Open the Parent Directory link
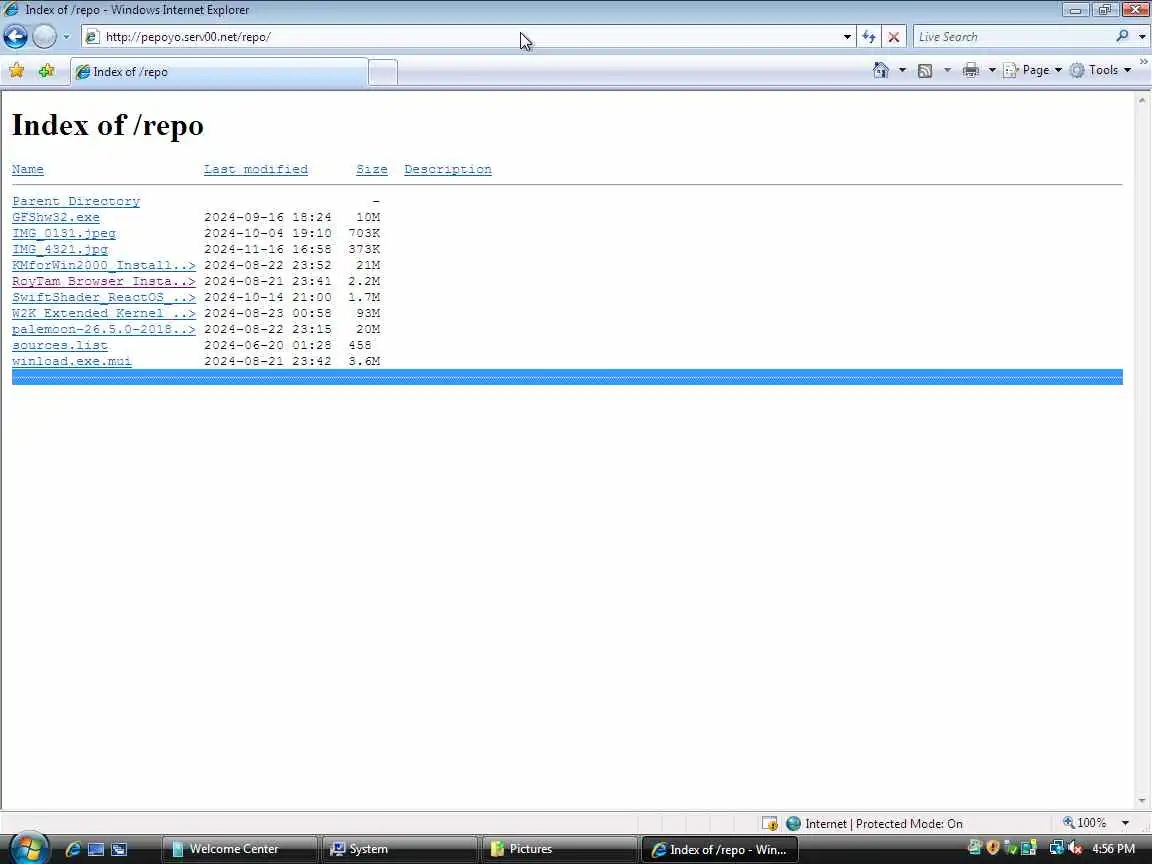 click(x=76, y=201)
